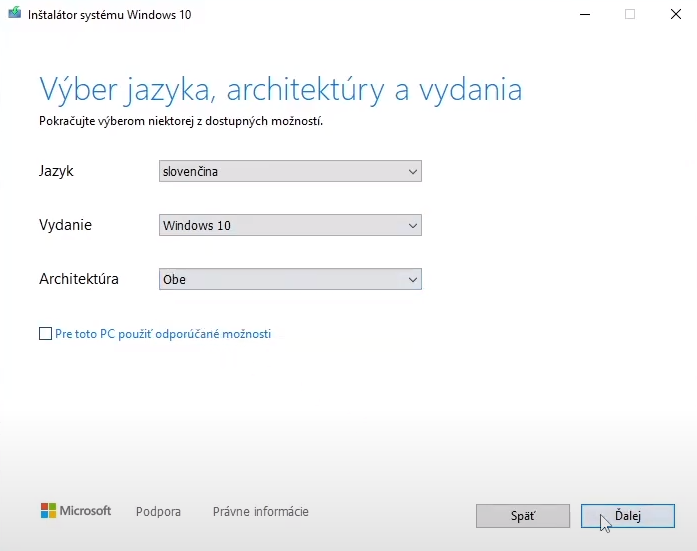Click the subtitle 'Pokračujte výberom niektorej z dostupných možností.'
Image resolution: width=697 pixels, height=551 pixels.
[x=181, y=121]
